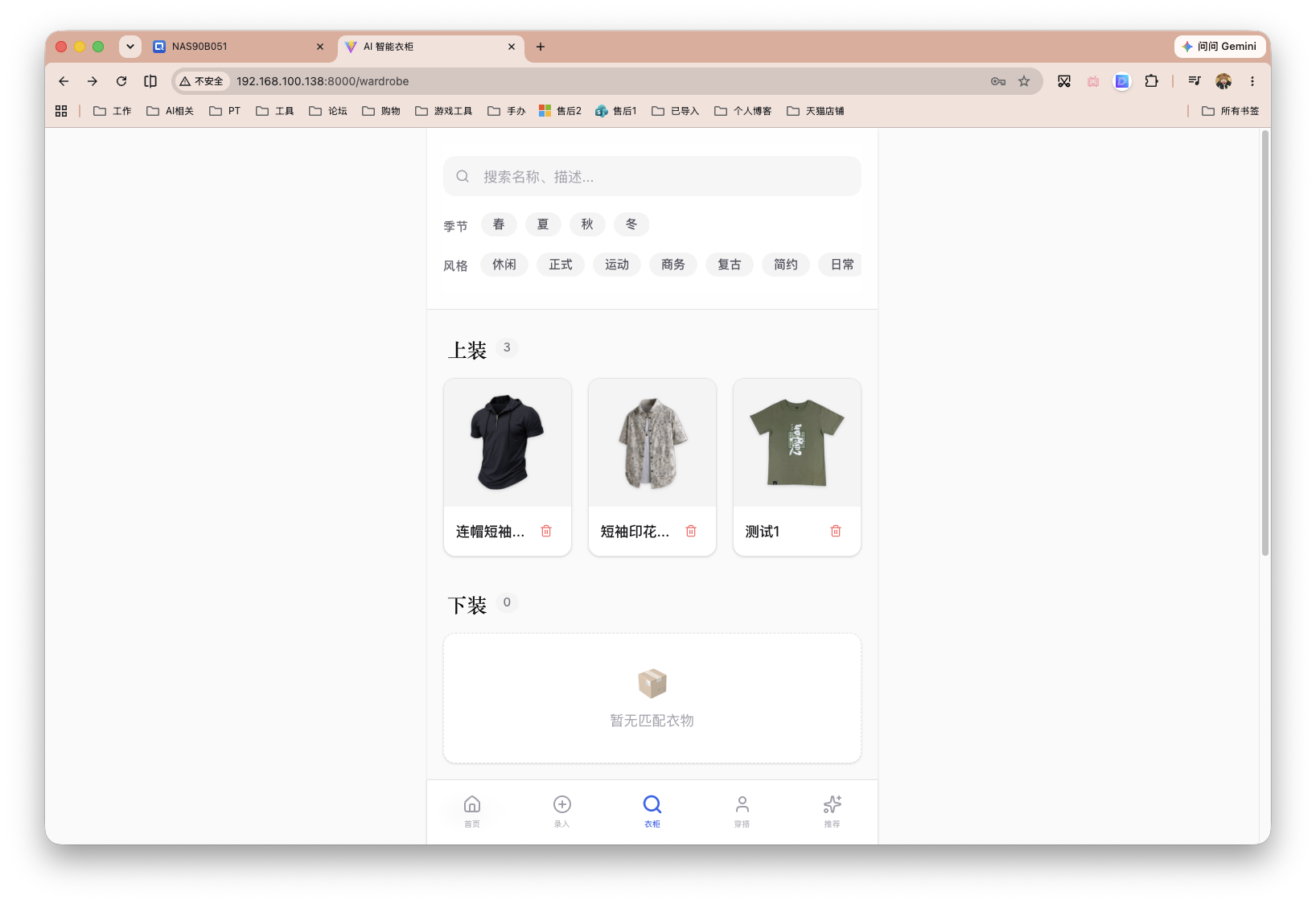The width and height of the screenshot is (1316, 904).
Task: Reload the wardrobe page
Action: 121,81
